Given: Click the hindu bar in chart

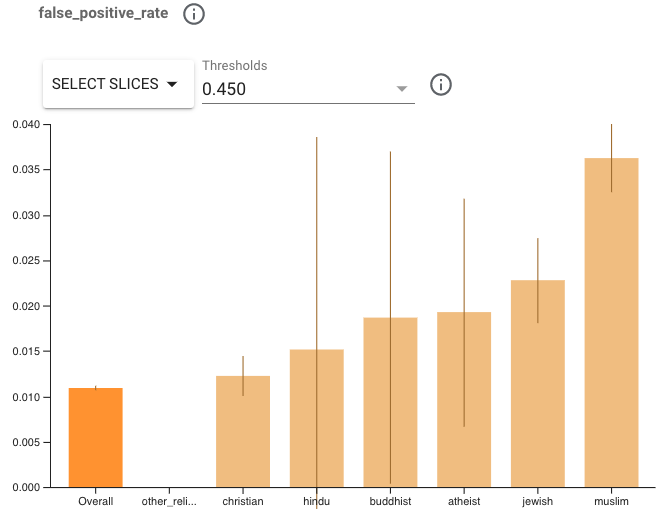Looking at the screenshot, I should click(317, 418).
